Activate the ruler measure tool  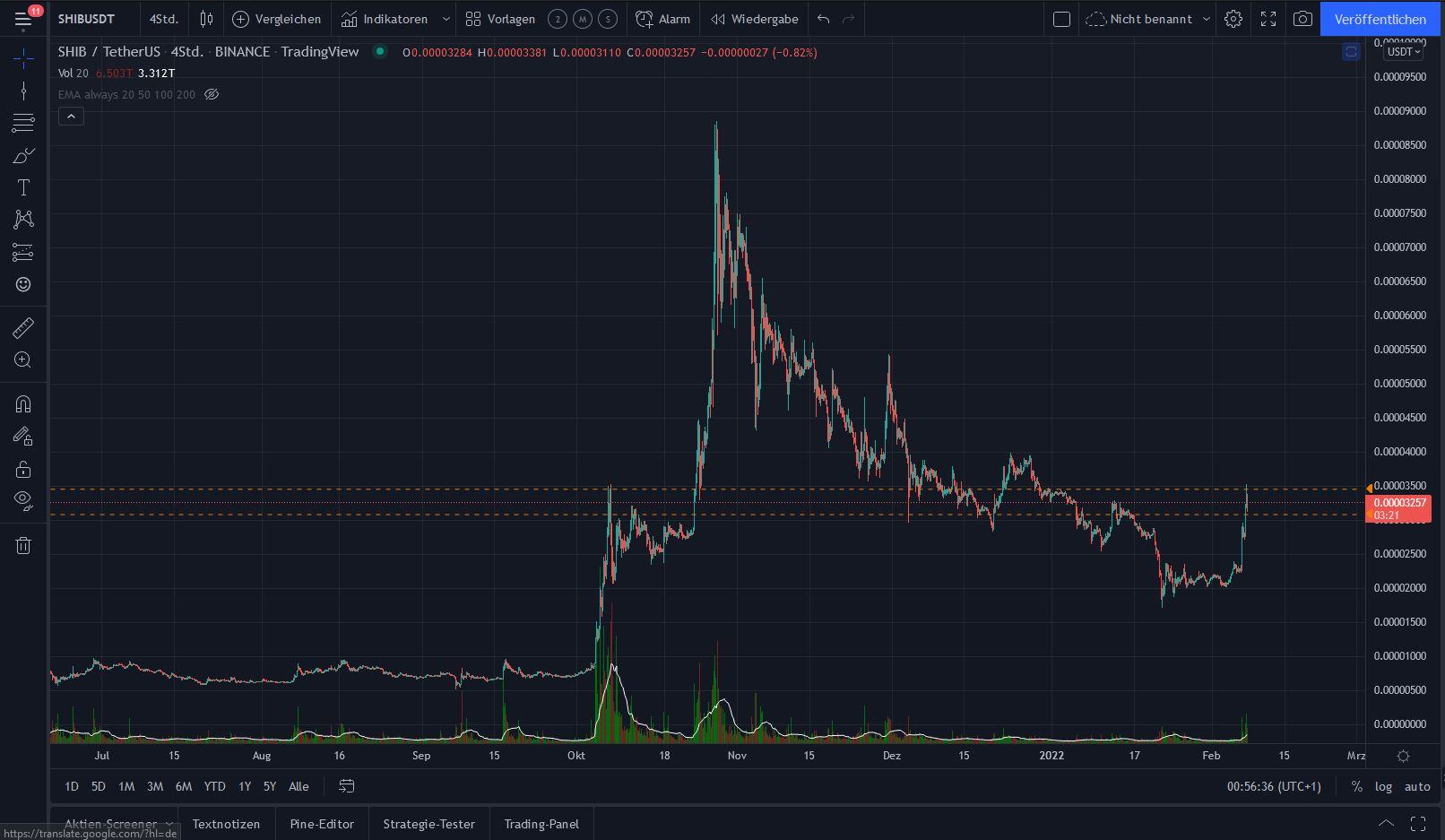tap(23, 327)
